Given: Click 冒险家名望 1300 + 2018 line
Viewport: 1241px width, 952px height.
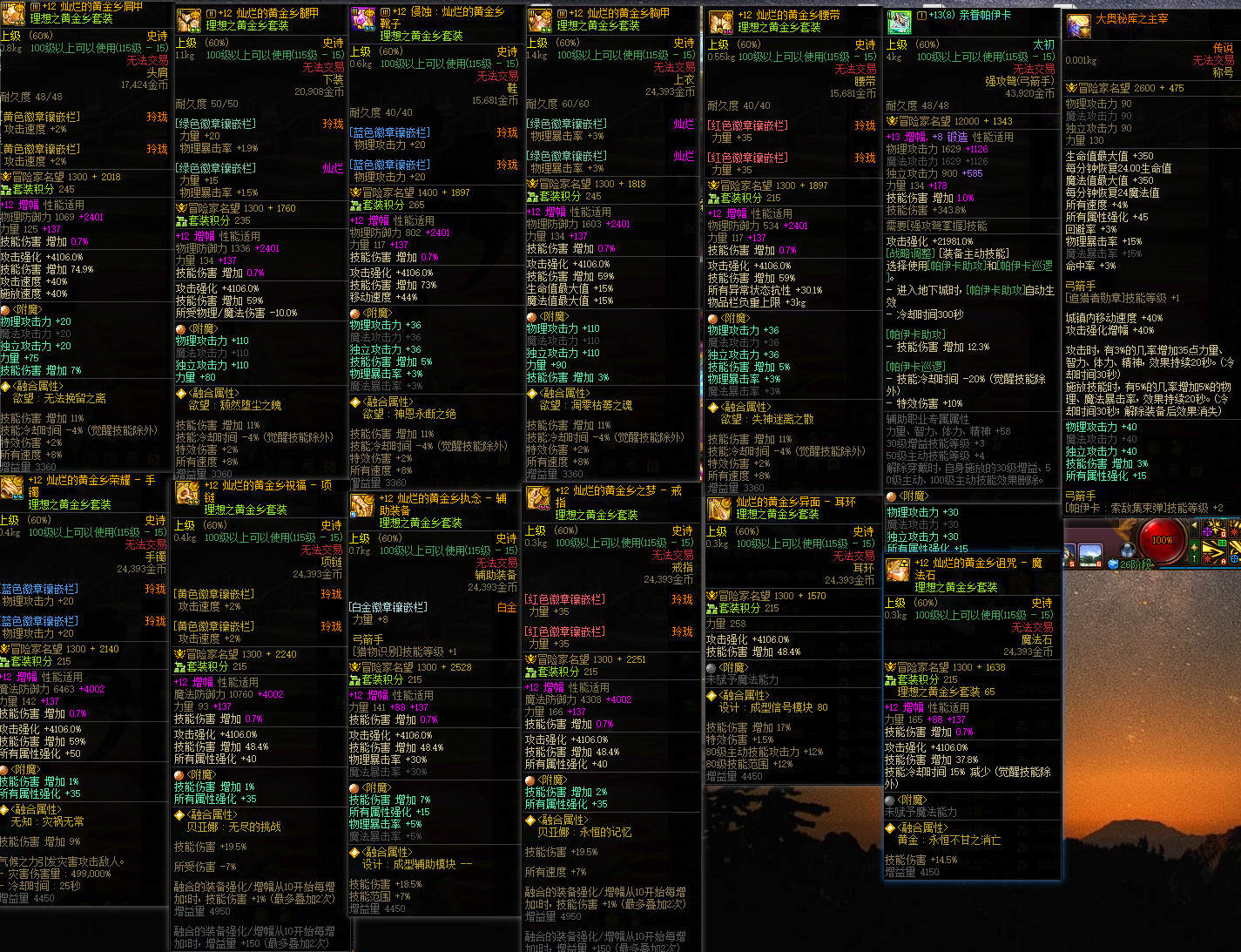Looking at the screenshot, I should point(61,177).
